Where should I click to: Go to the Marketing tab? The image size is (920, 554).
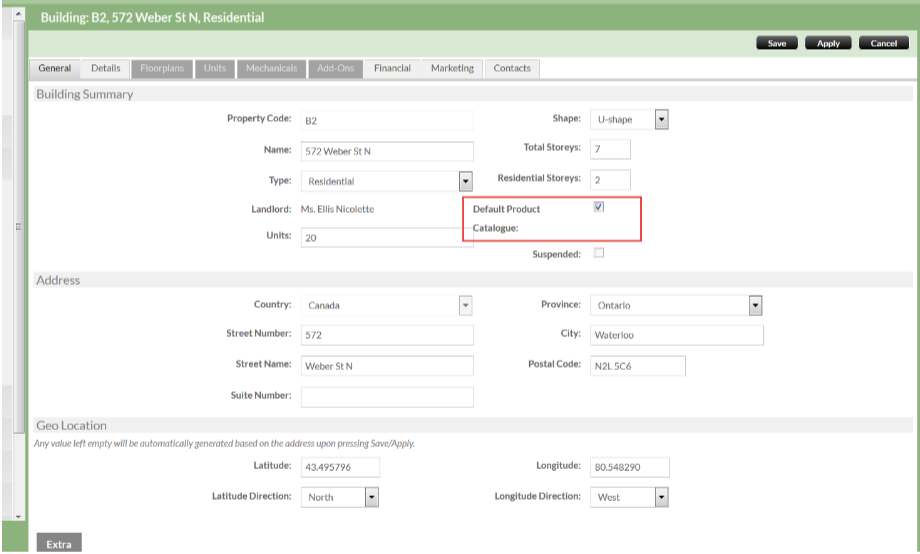coord(452,68)
